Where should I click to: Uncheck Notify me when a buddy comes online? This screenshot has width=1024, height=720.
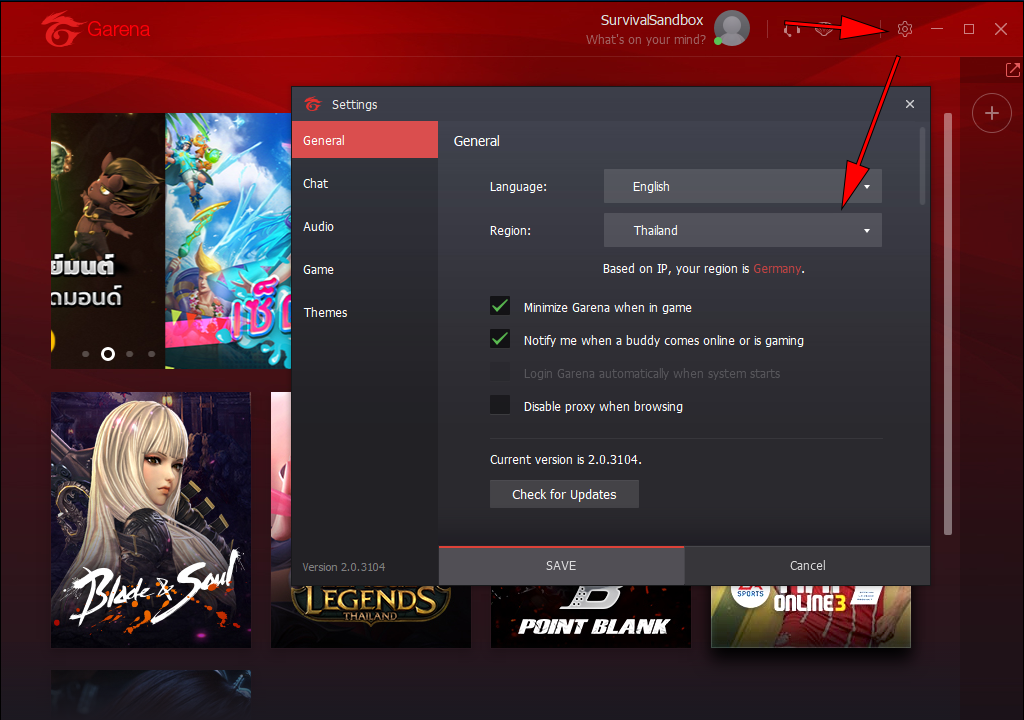click(500, 339)
